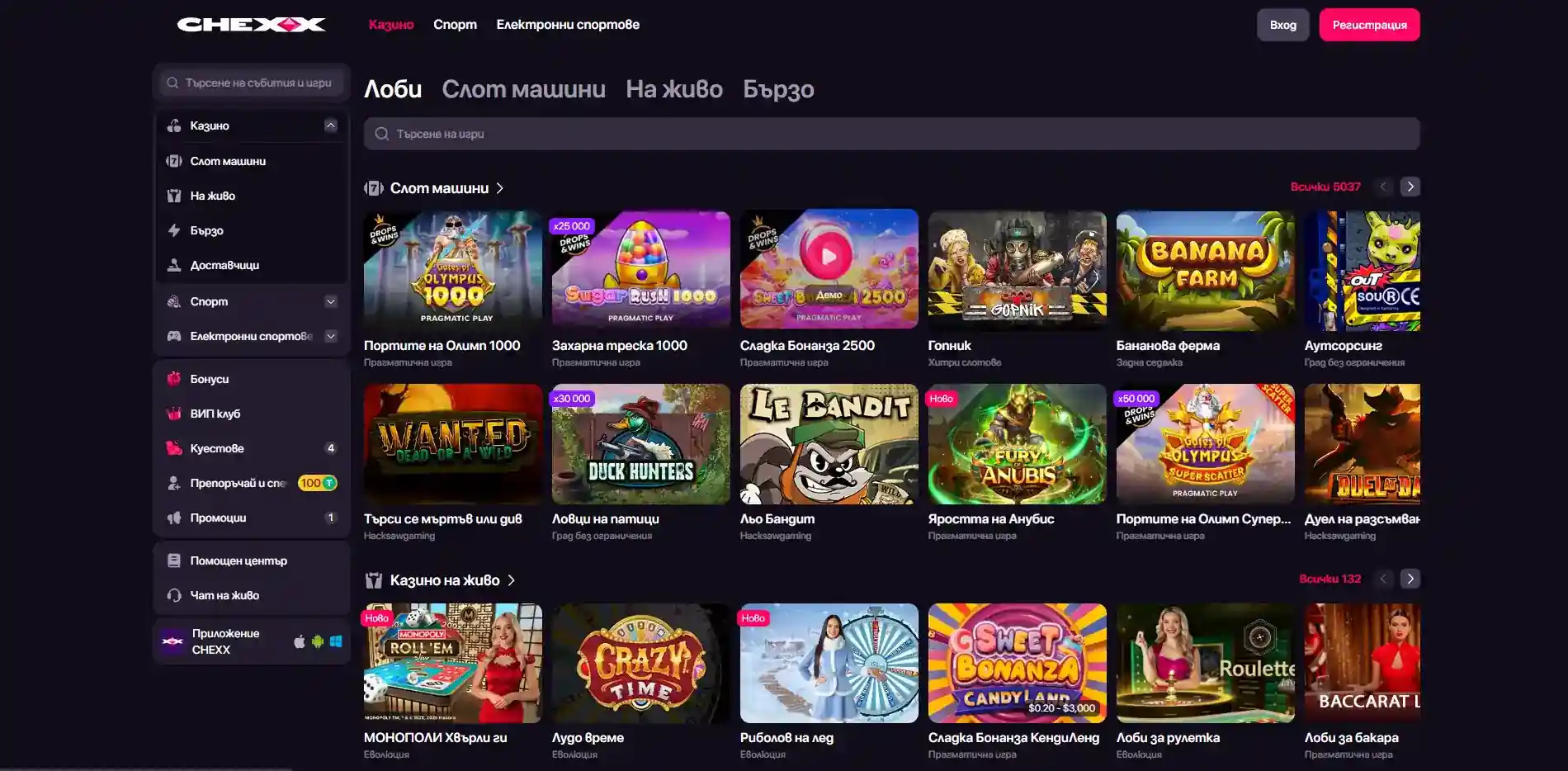This screenshot has width=1568, height=771.
Task: Expand the Спорт sidebar section
Action: point(331,301)
